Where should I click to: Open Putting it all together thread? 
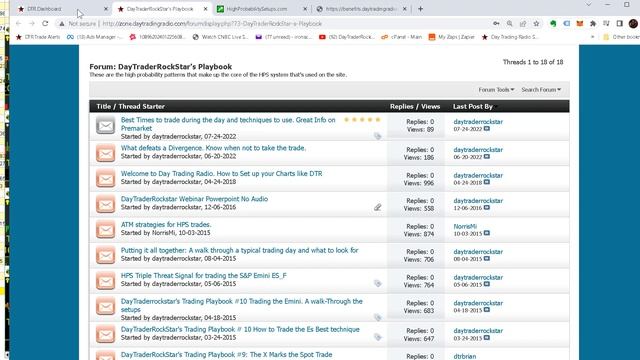[x=240, y=250]
